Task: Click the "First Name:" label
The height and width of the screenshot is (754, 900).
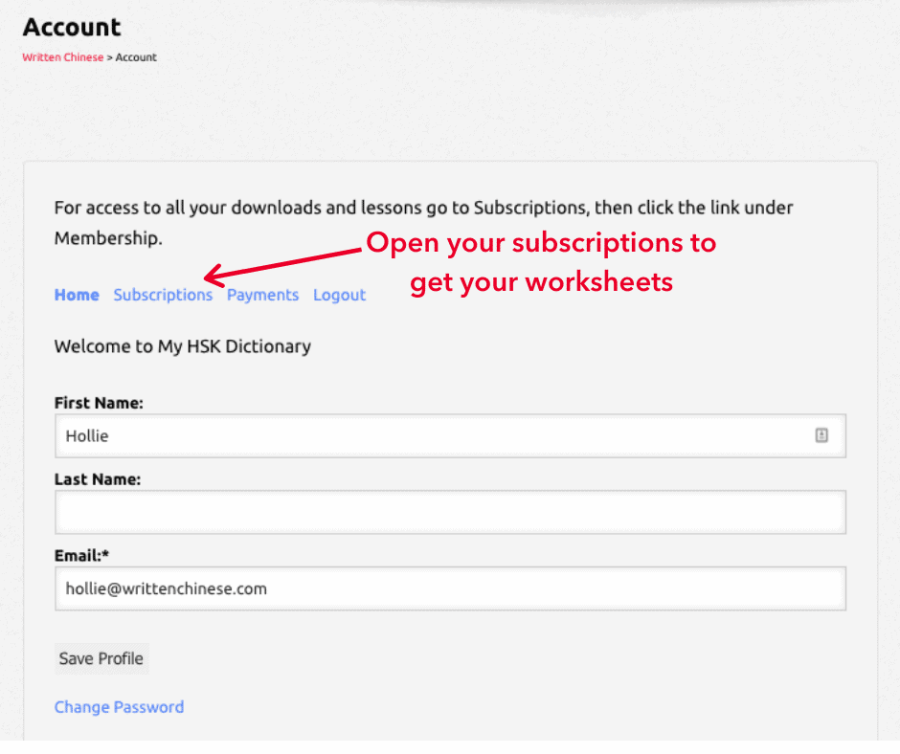Action: coord(99,403)
